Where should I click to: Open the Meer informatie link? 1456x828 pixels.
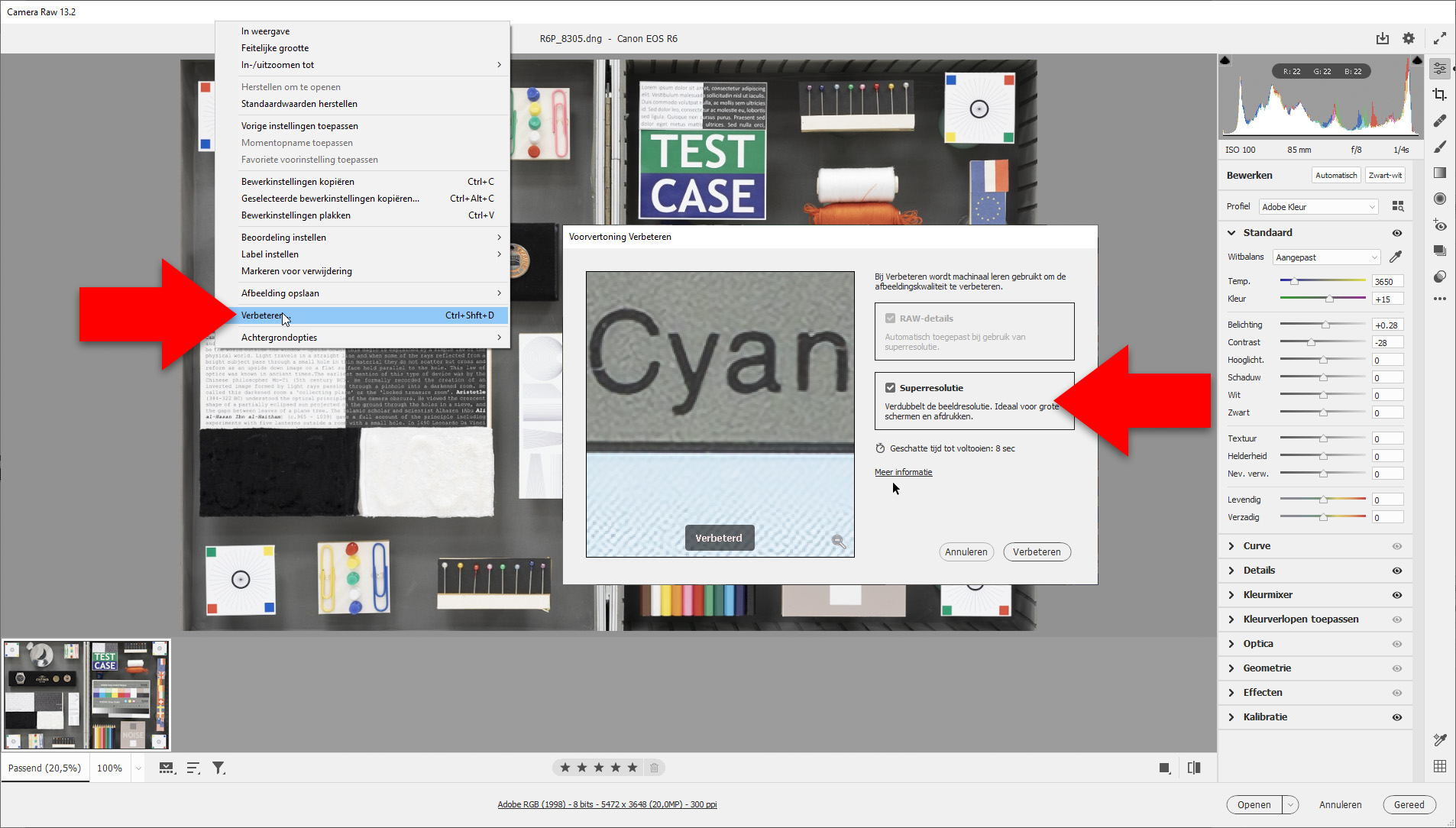click(903, 472)
